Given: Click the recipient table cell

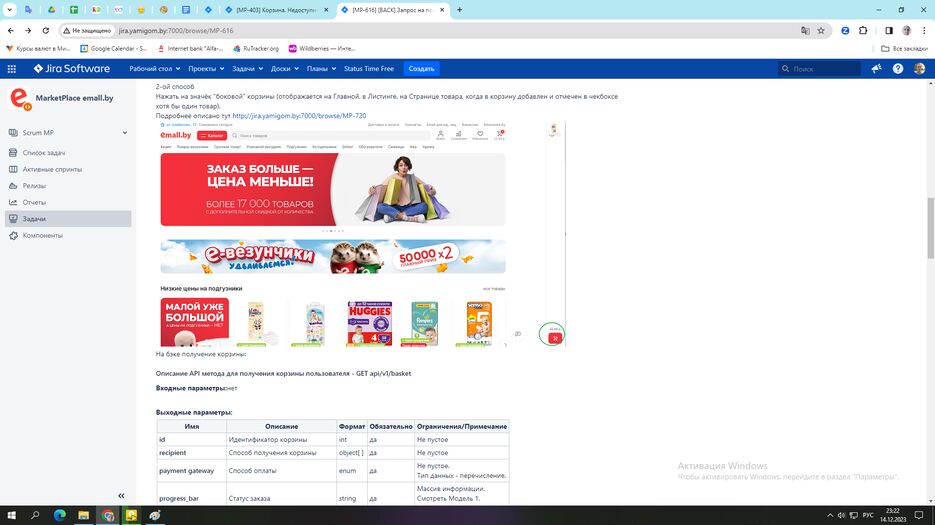Looking at the screenshot, I should click(191, 453).
